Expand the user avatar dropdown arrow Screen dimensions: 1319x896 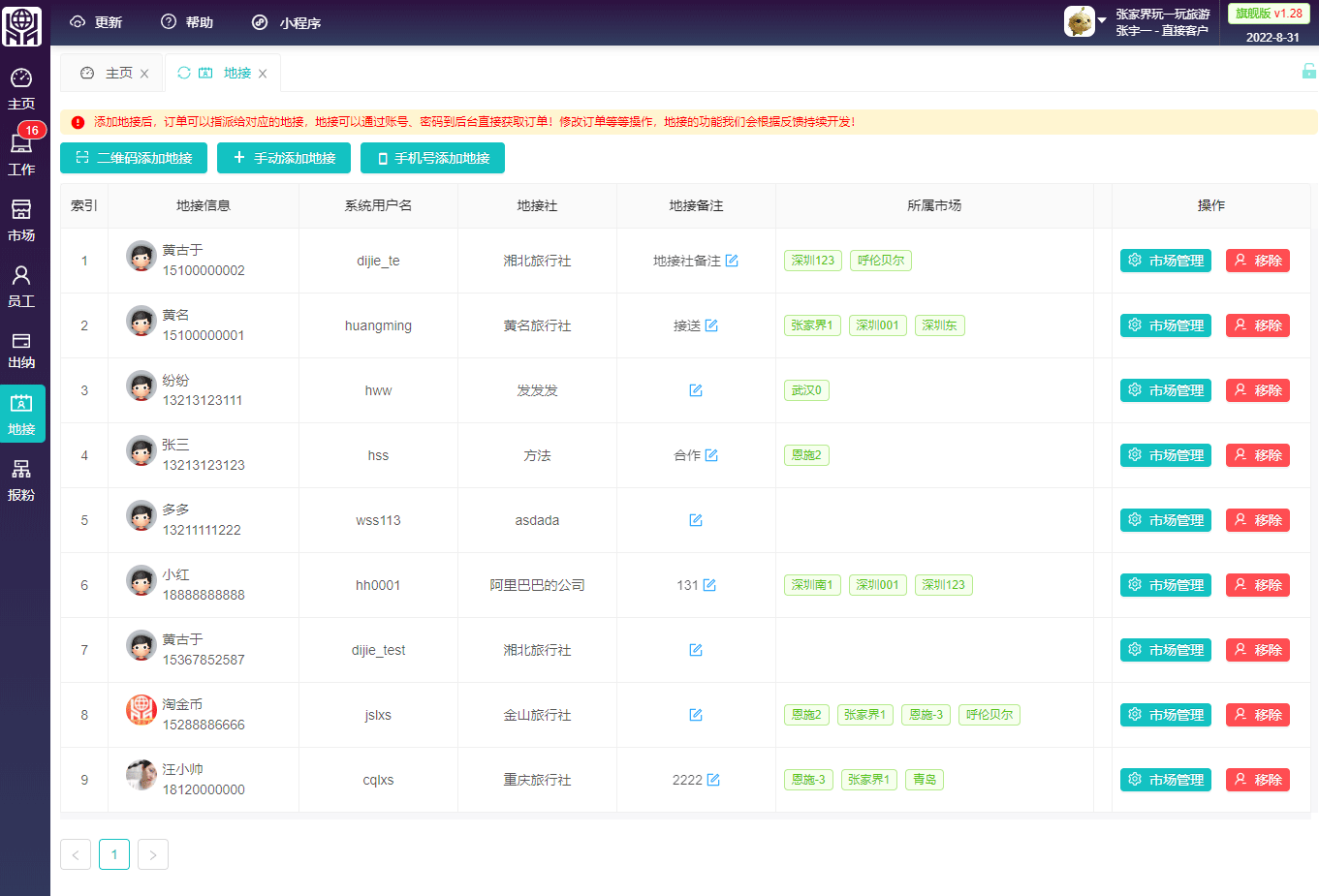pos(1102,20)
